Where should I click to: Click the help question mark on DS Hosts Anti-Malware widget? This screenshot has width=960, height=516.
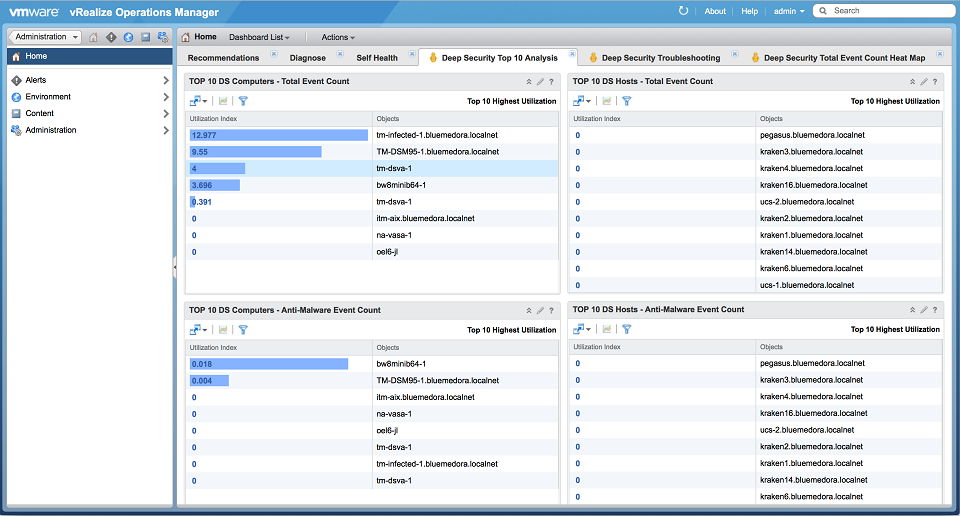[x=934, y=310]
